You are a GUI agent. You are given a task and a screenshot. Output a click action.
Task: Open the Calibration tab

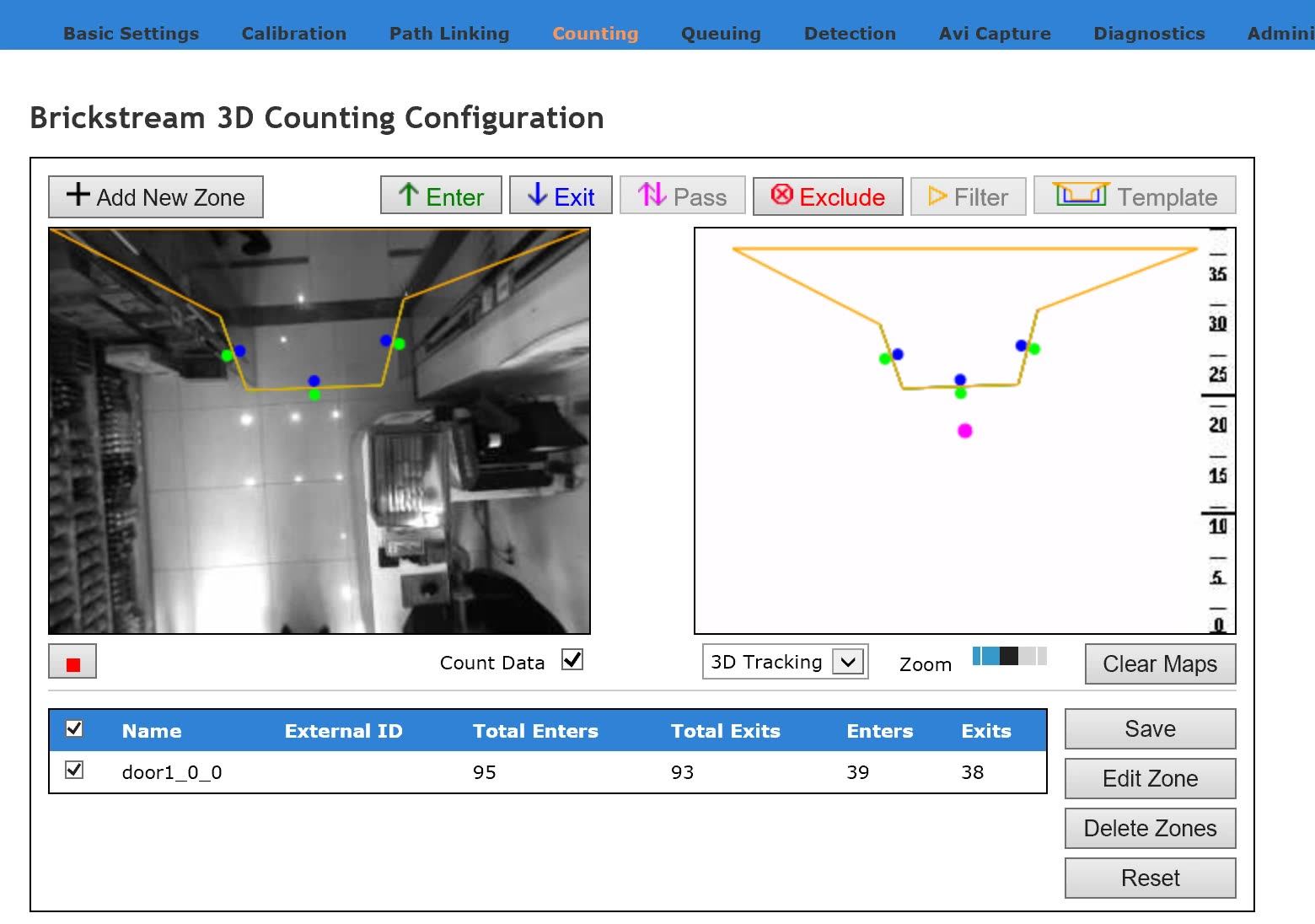click(x=293, y=33)
